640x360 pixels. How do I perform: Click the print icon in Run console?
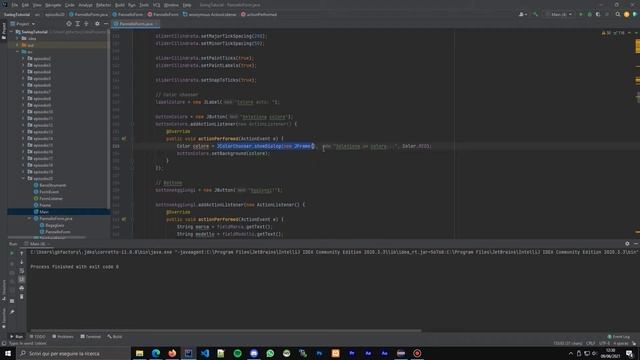(x=22, y=288)
